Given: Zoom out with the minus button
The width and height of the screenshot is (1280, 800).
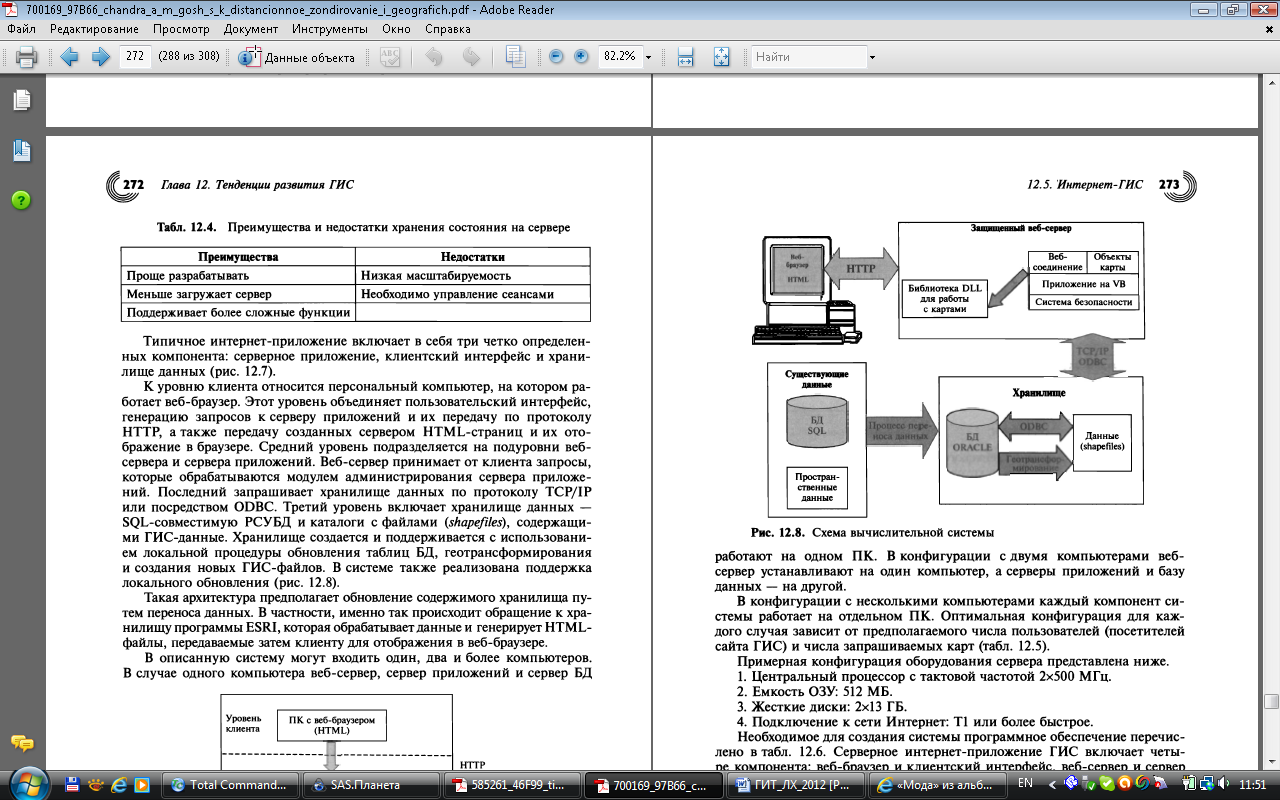Looking at the screenshot, I should coord(556,57).
